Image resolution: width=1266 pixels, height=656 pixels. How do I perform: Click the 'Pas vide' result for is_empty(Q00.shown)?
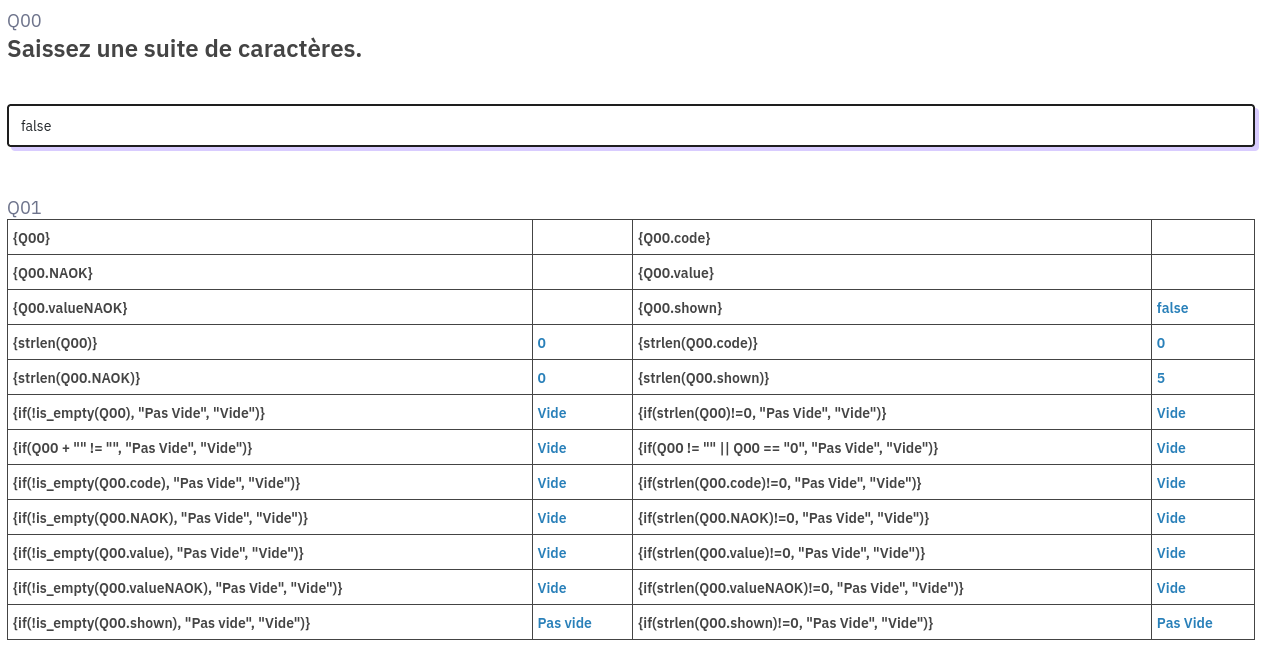pos(564,623)
